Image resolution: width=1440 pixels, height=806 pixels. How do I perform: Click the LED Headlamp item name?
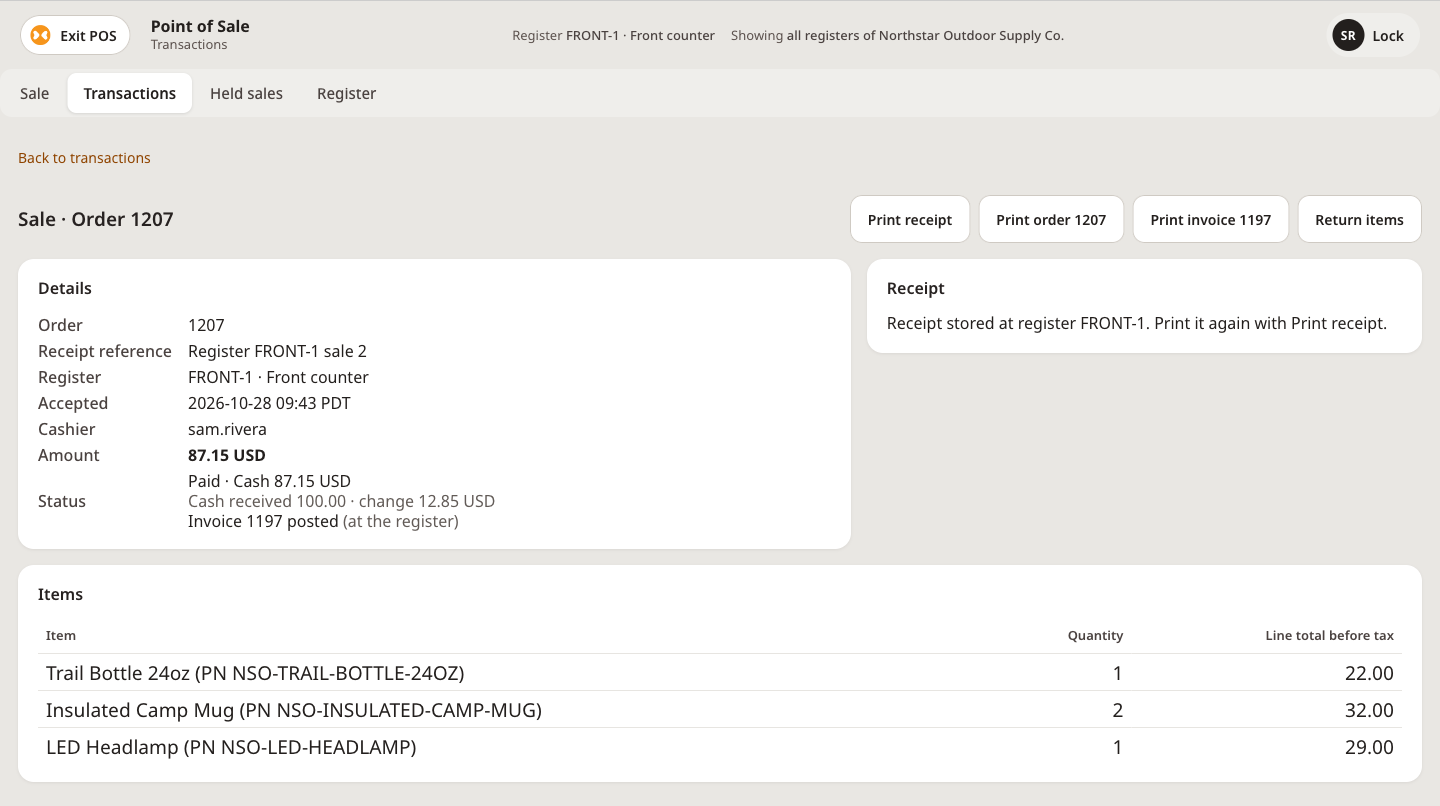tap(231, 747)
